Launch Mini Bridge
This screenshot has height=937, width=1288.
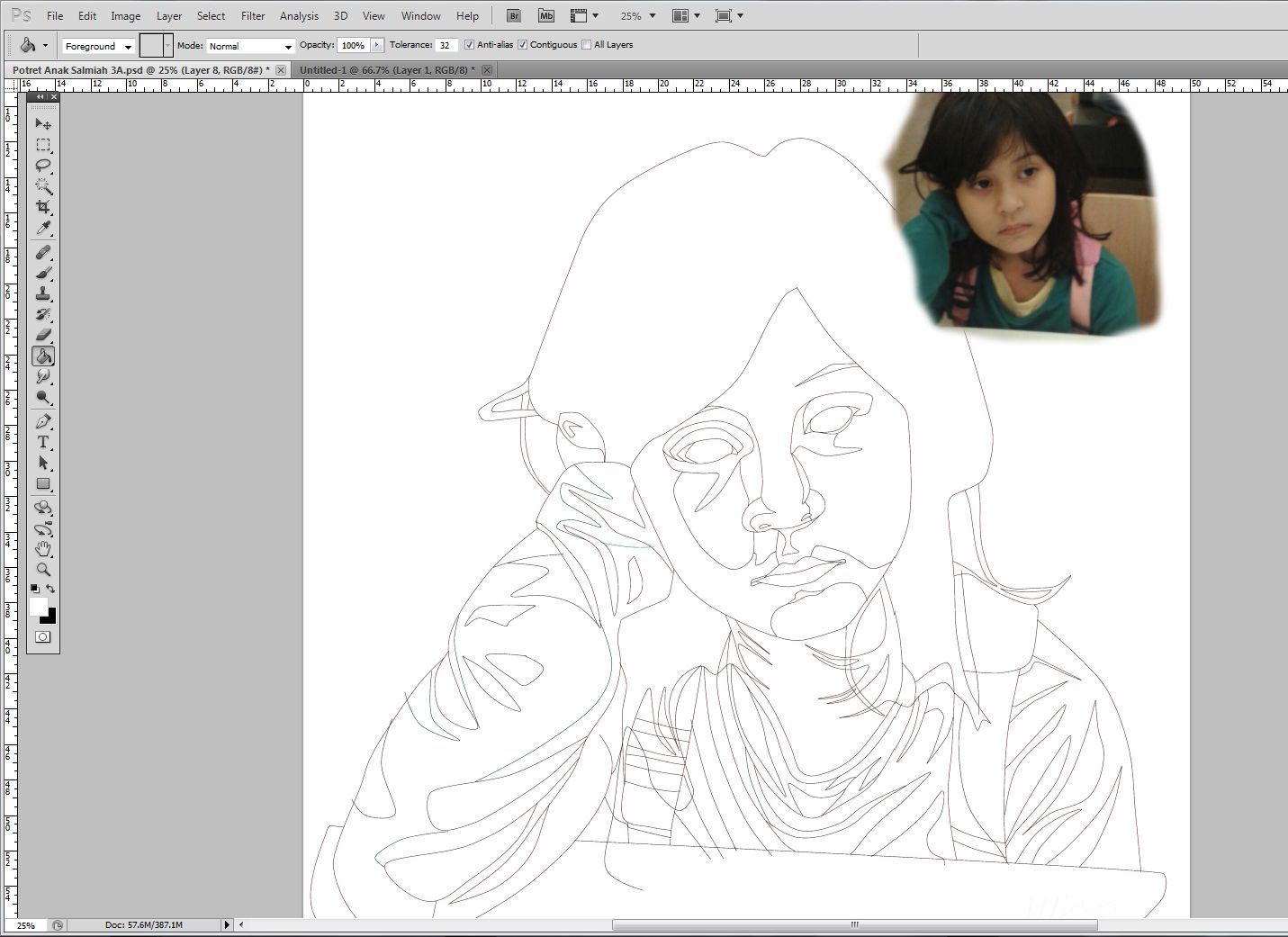click(546, 15)
